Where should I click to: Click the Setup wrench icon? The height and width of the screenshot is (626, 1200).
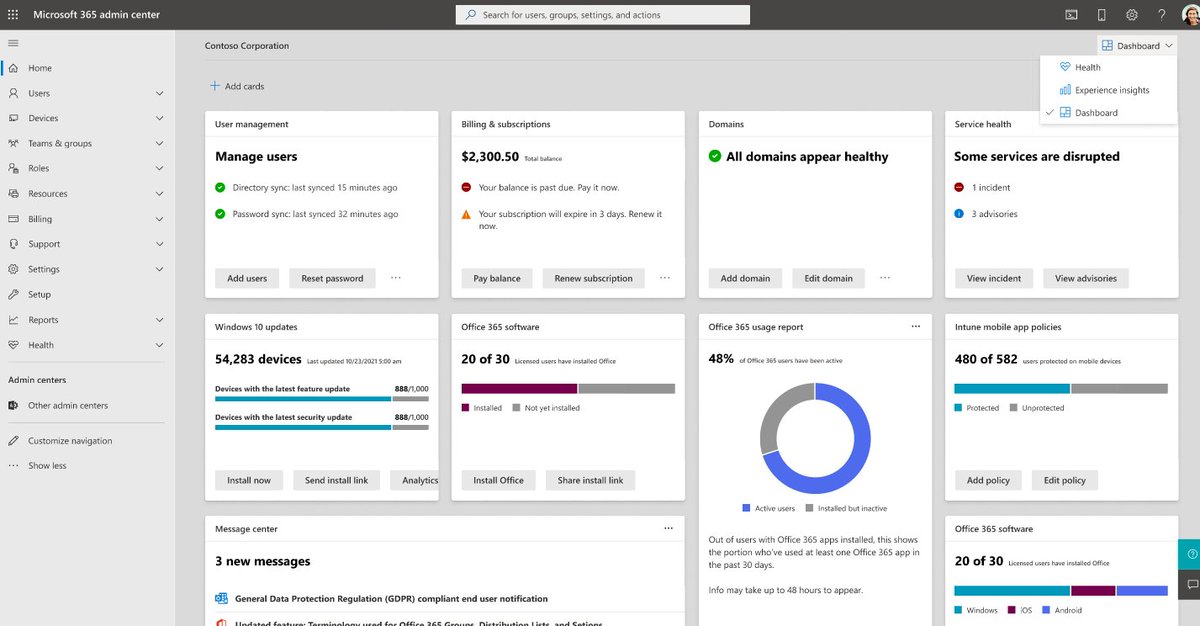pyautogui.click(x=13, y=295)
